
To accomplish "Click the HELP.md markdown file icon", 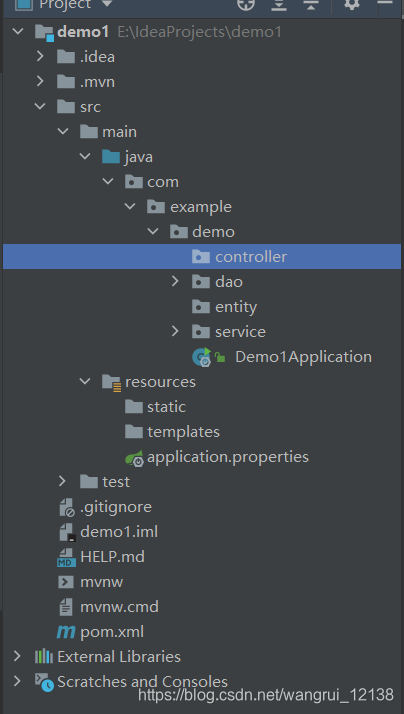I will pyautogui.click(x=66, y=557).
